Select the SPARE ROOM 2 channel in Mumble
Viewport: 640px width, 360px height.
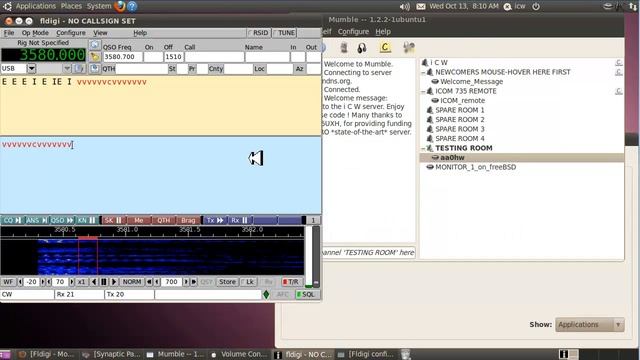point(460,120)
